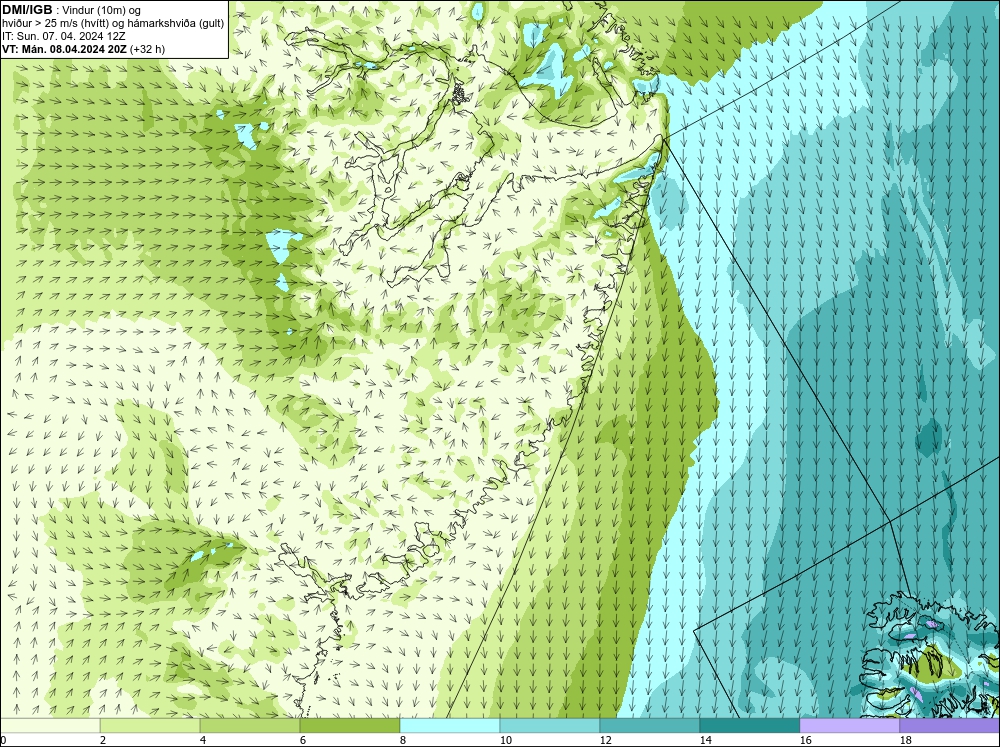Screen dimensions: 1000x747
Task: Click the 12–14 m/s teal legend swatch
Action: [x=650, y=726]
